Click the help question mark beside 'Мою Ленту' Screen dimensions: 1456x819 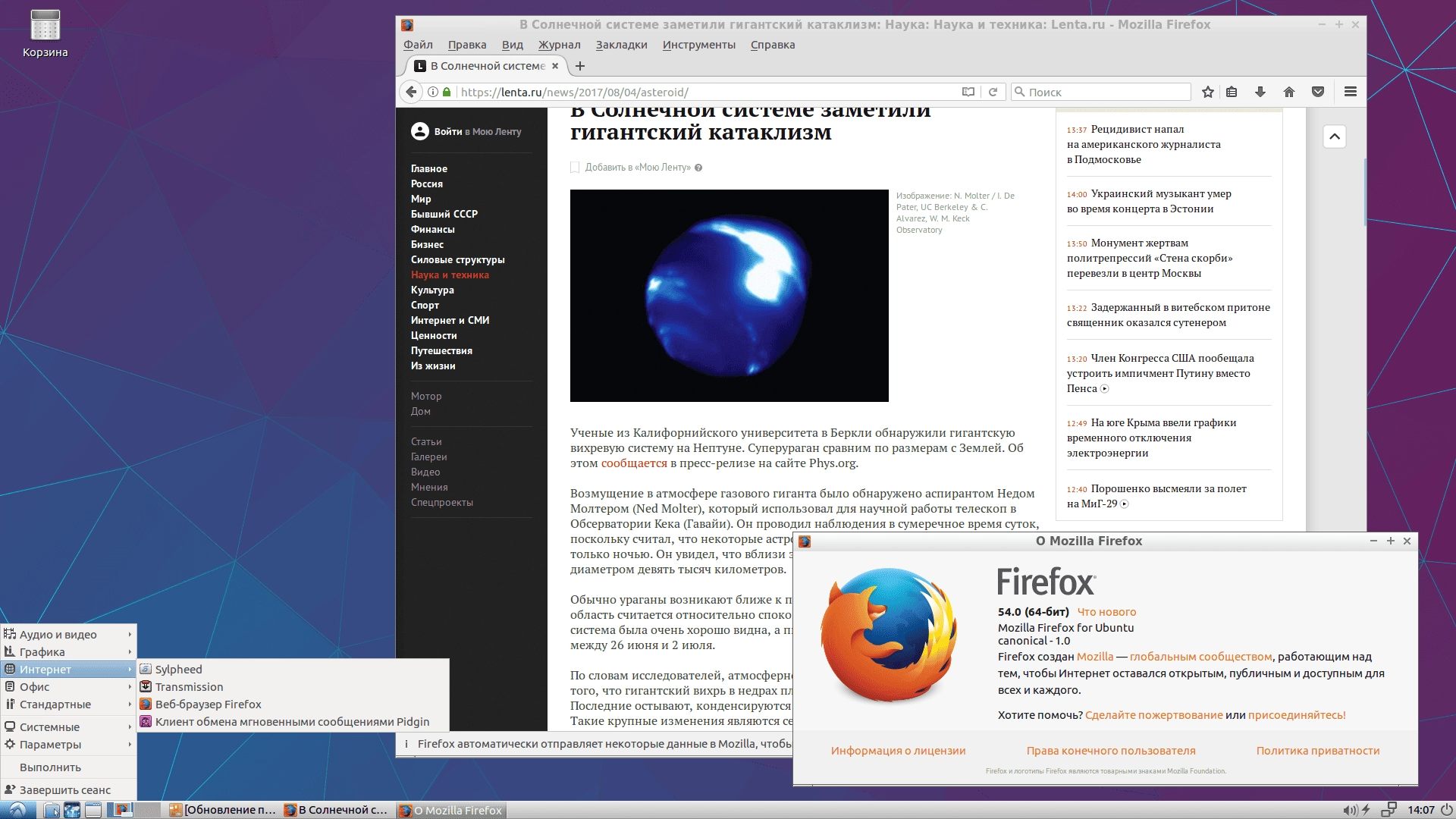click(698, 168)
